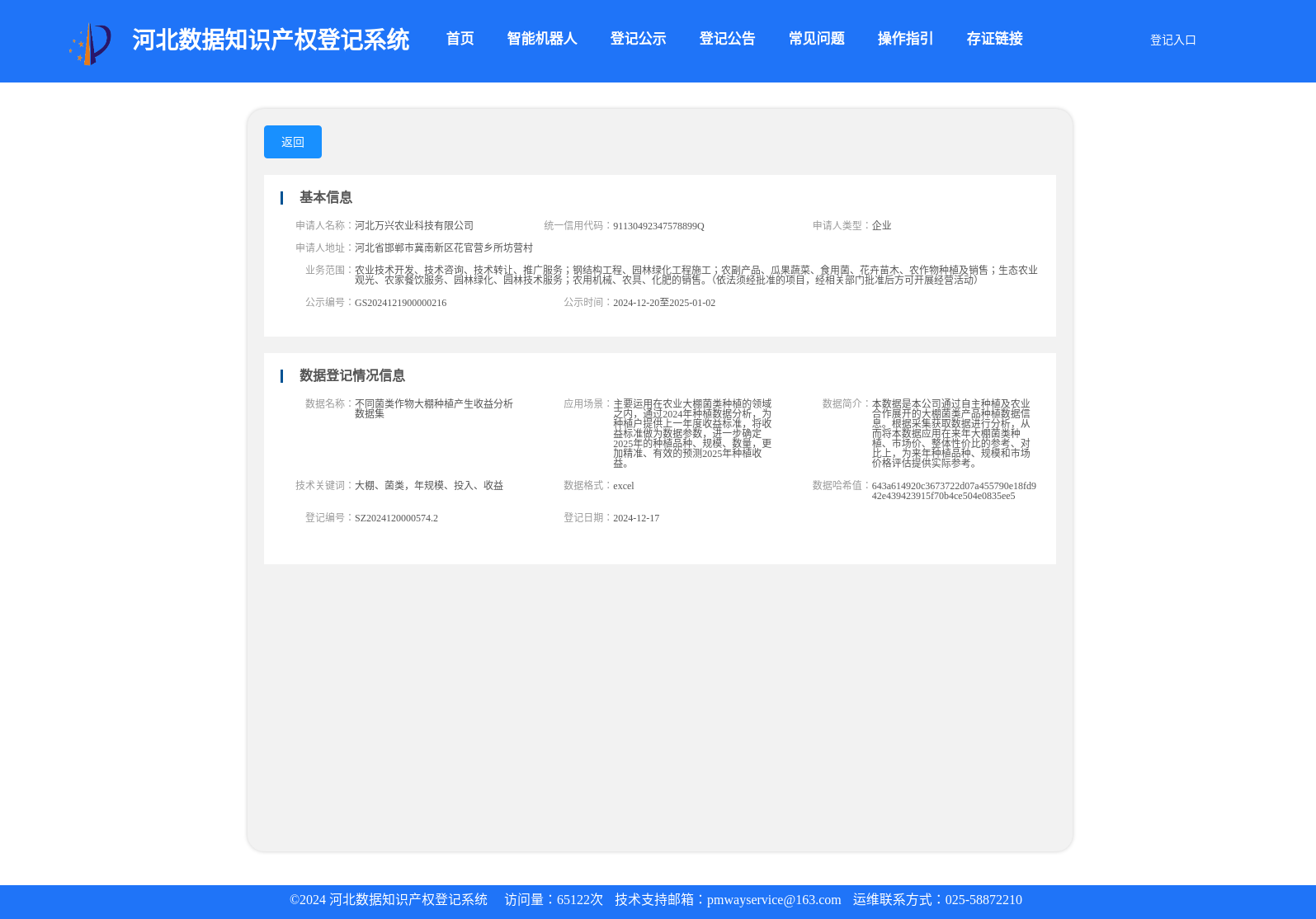Screen dimensions: 1316x919
Task: Click the footer visit count 65122次
Action: 580,900
